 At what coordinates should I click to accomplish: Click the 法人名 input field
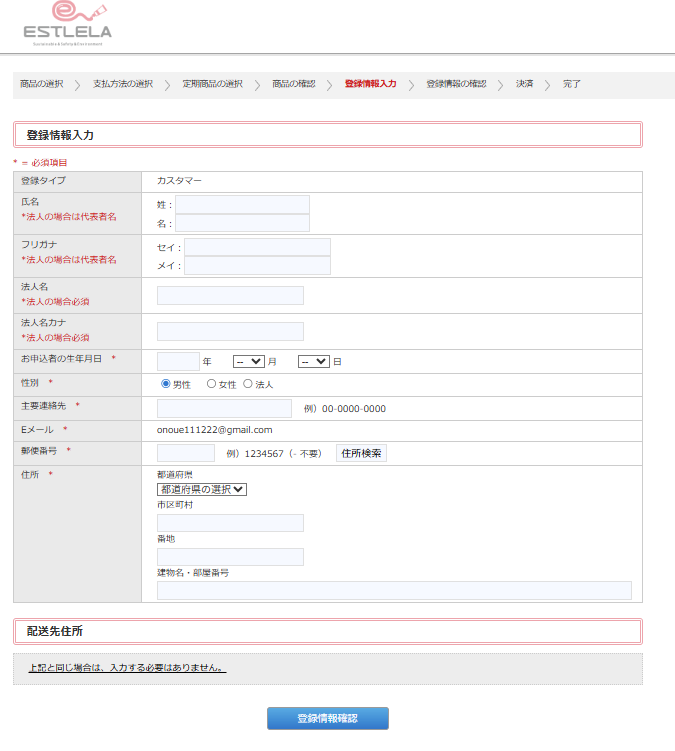(x=230, y=295)
